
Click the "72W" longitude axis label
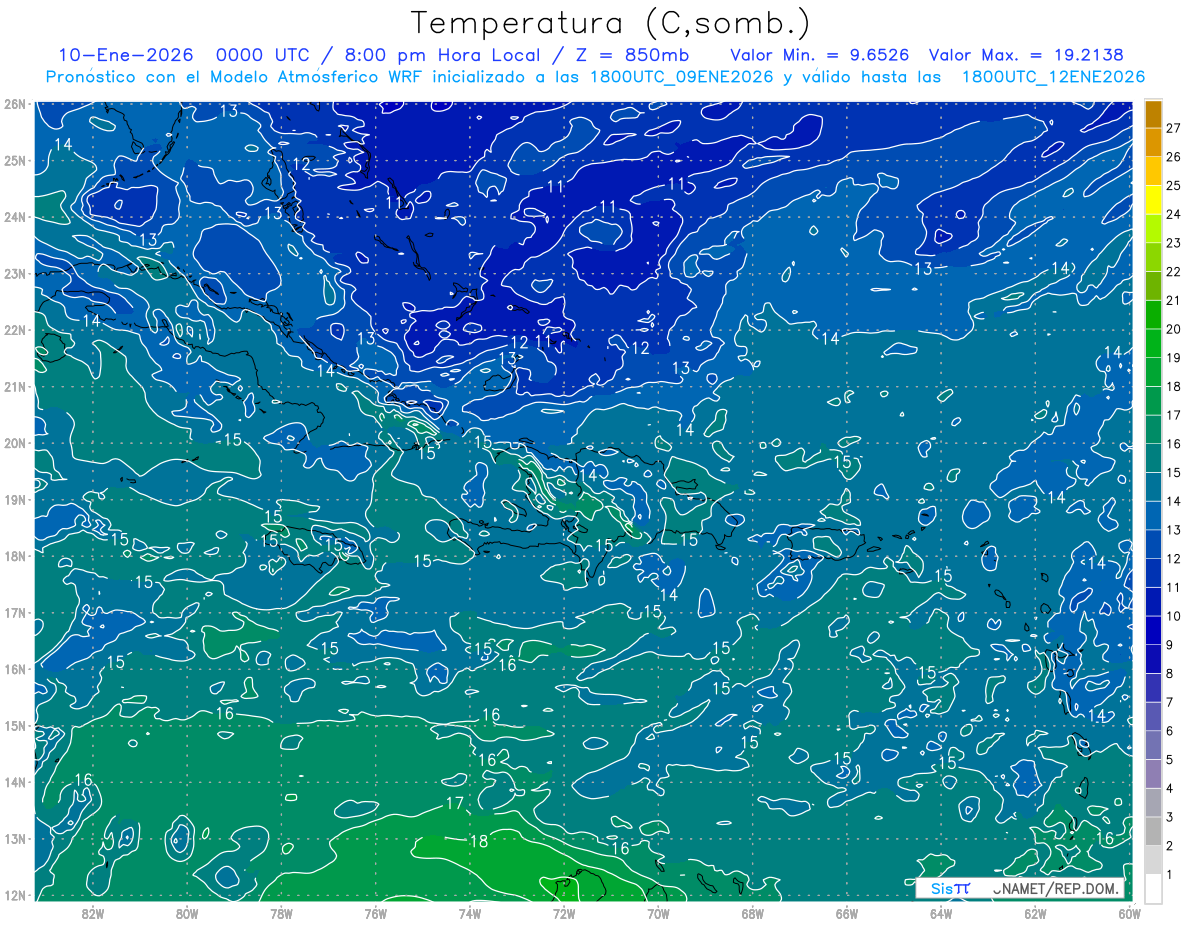[564, 913]
